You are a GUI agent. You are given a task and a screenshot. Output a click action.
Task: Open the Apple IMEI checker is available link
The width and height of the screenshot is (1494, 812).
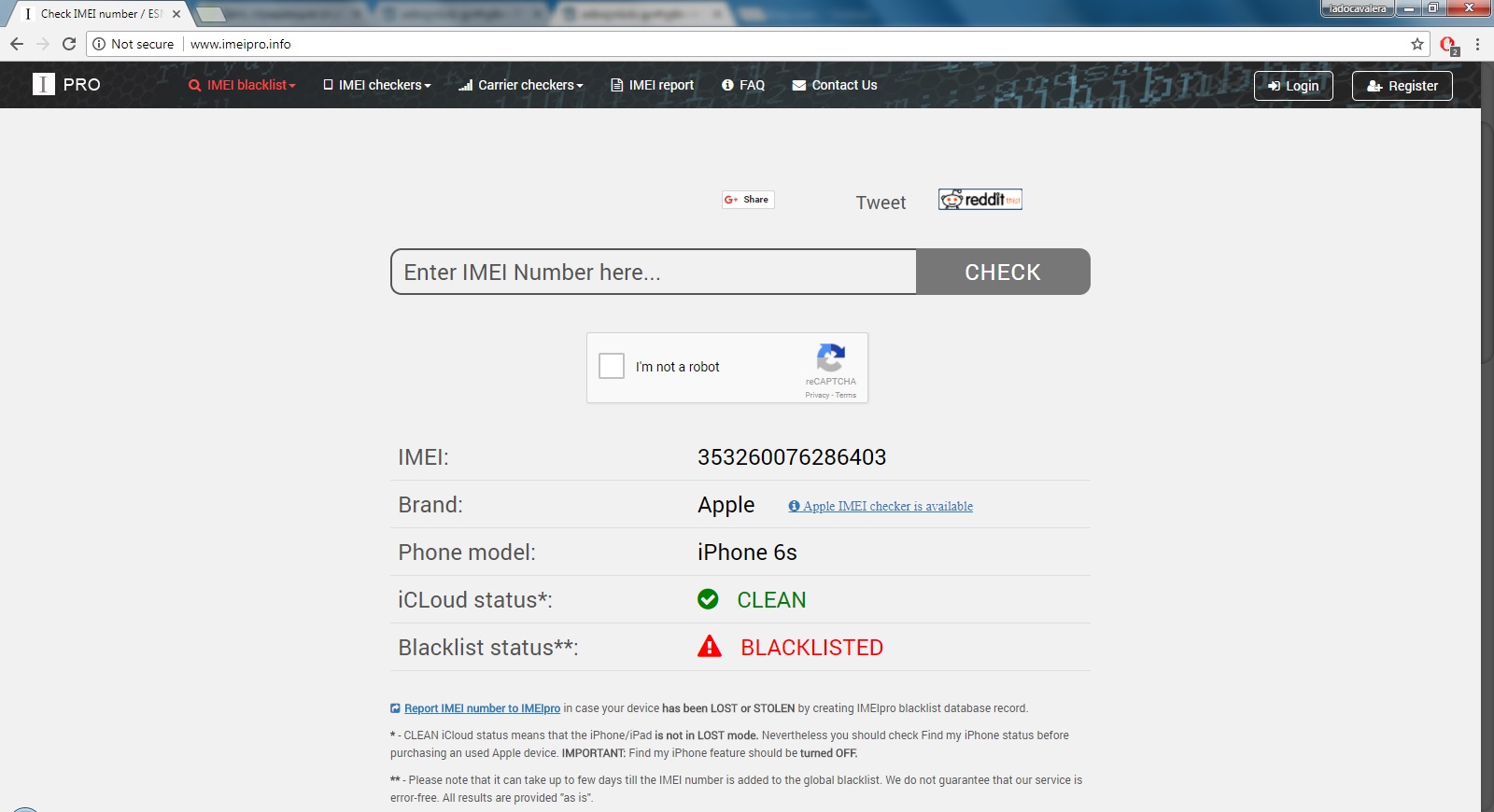pos(881,506)
